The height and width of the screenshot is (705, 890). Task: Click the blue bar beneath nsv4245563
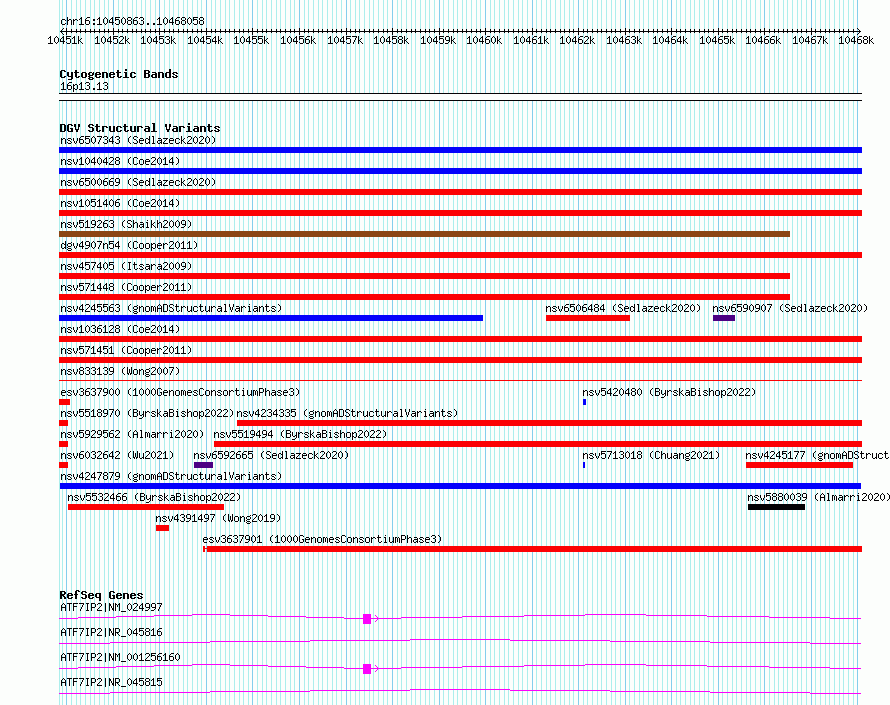pyautogui.click(x=271, y=318)
